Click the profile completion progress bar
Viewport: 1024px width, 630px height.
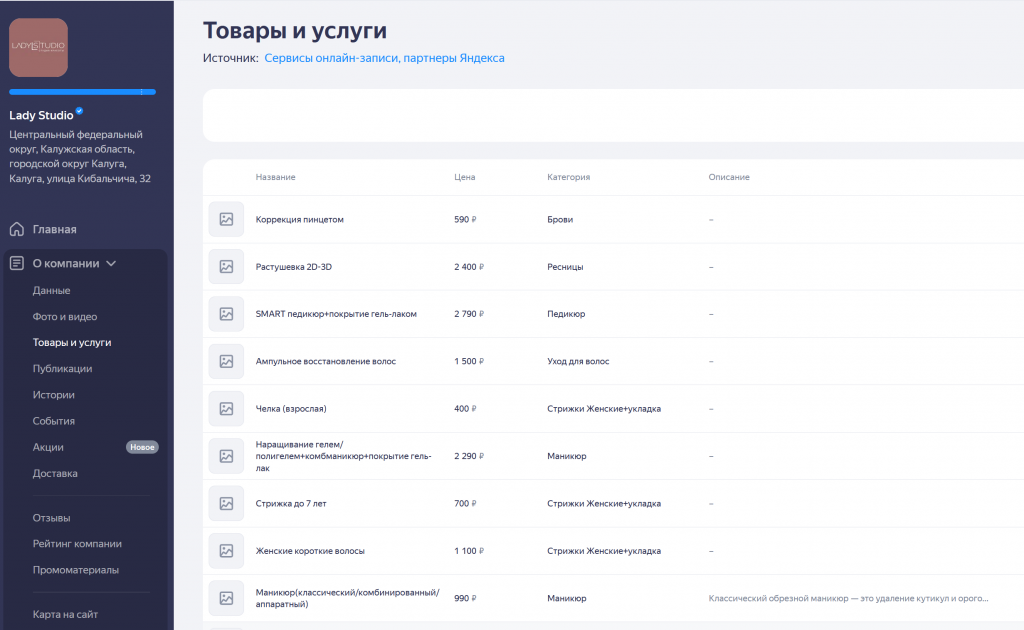82,92
